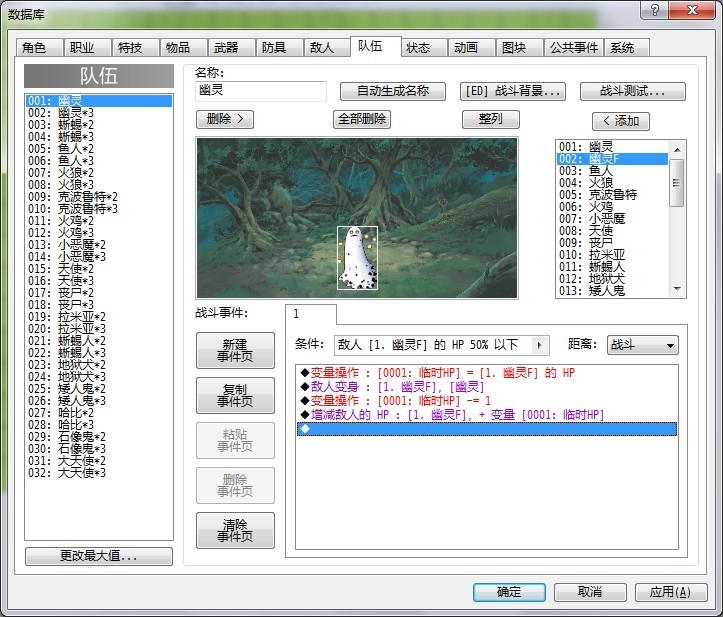Open the [ED] 战斗背景 dialog

pos(513,91)
